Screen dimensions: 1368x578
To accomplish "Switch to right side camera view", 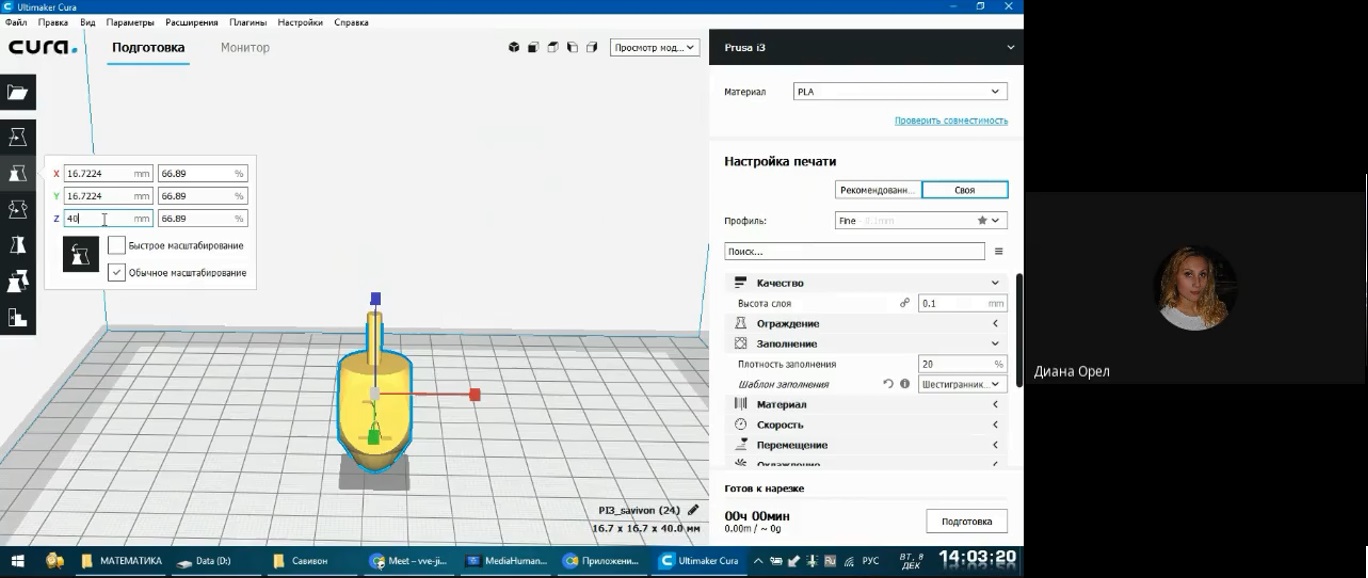I will [591, 47].
